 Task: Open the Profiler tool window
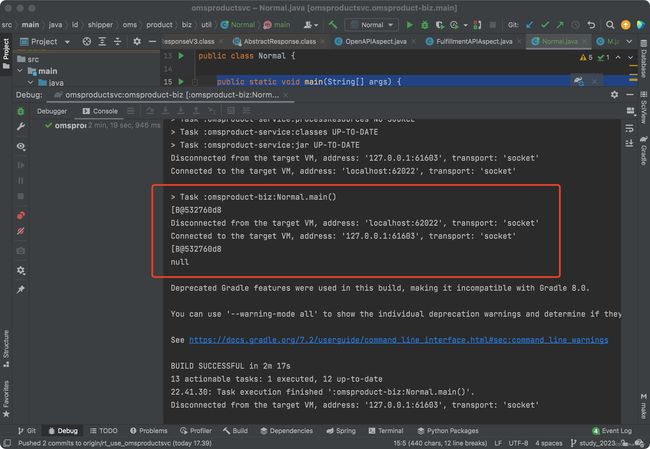196,431
